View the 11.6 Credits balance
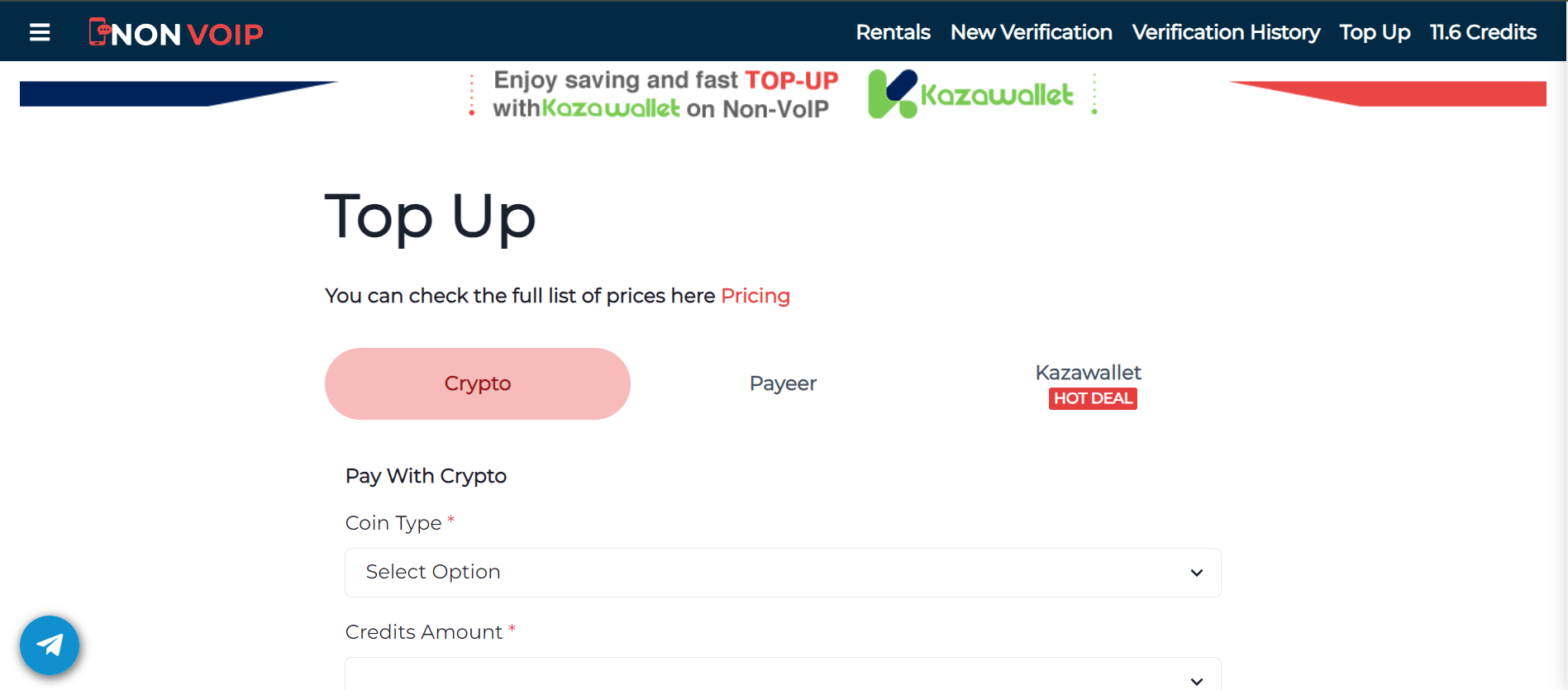The width and height of the screenshot is (1568, 690). [1483, 32]
